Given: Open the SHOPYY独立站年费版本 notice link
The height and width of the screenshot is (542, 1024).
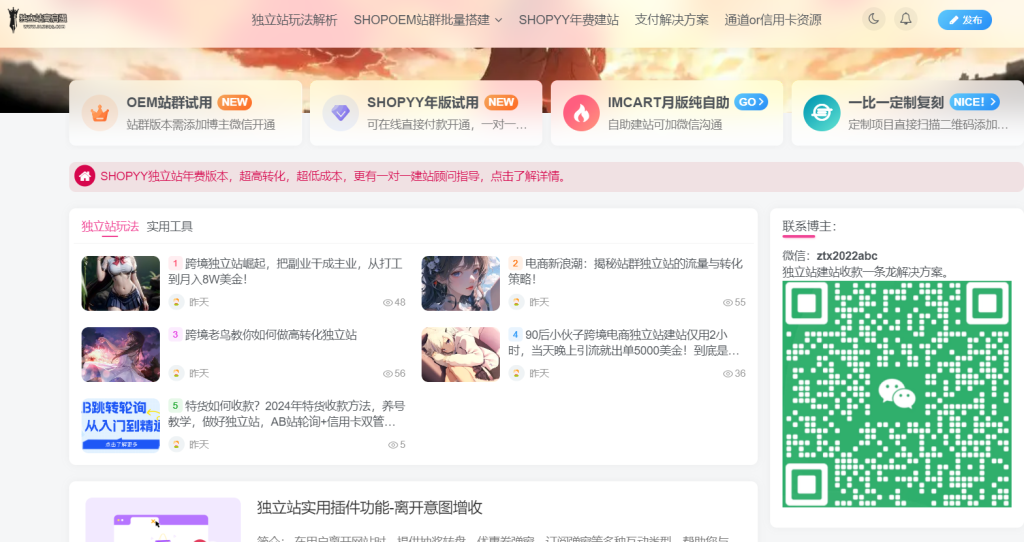Looking at the screenshot, I should point(334,176).
